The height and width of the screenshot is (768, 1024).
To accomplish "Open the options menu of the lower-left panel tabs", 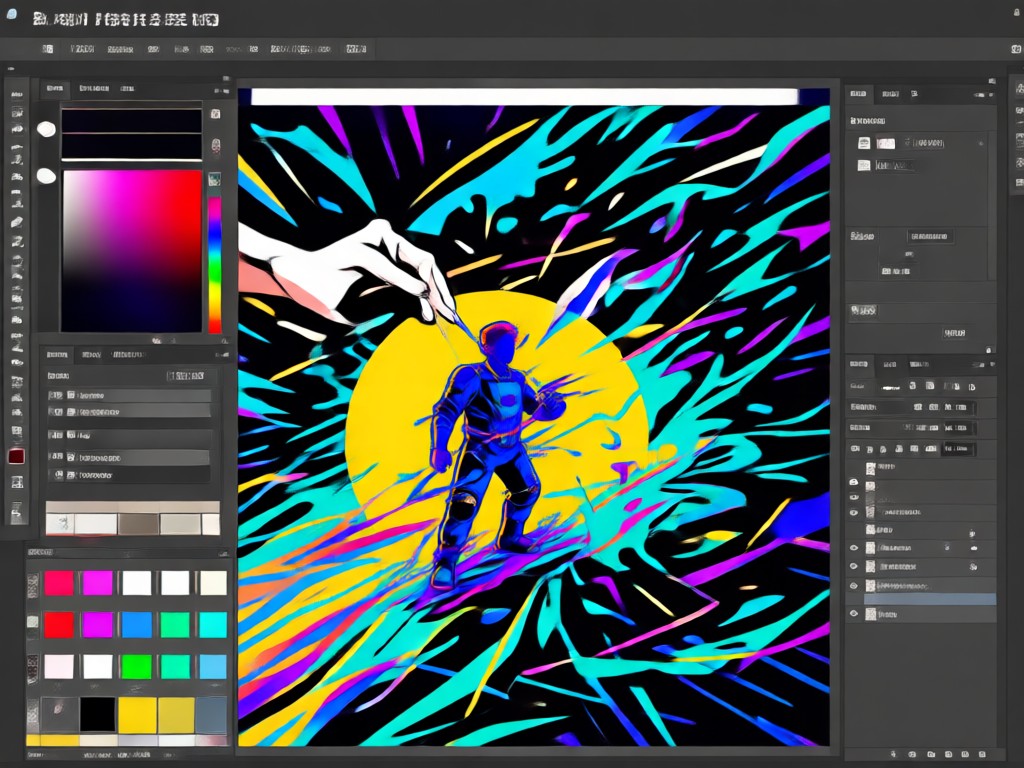I will tap(222, 355).
